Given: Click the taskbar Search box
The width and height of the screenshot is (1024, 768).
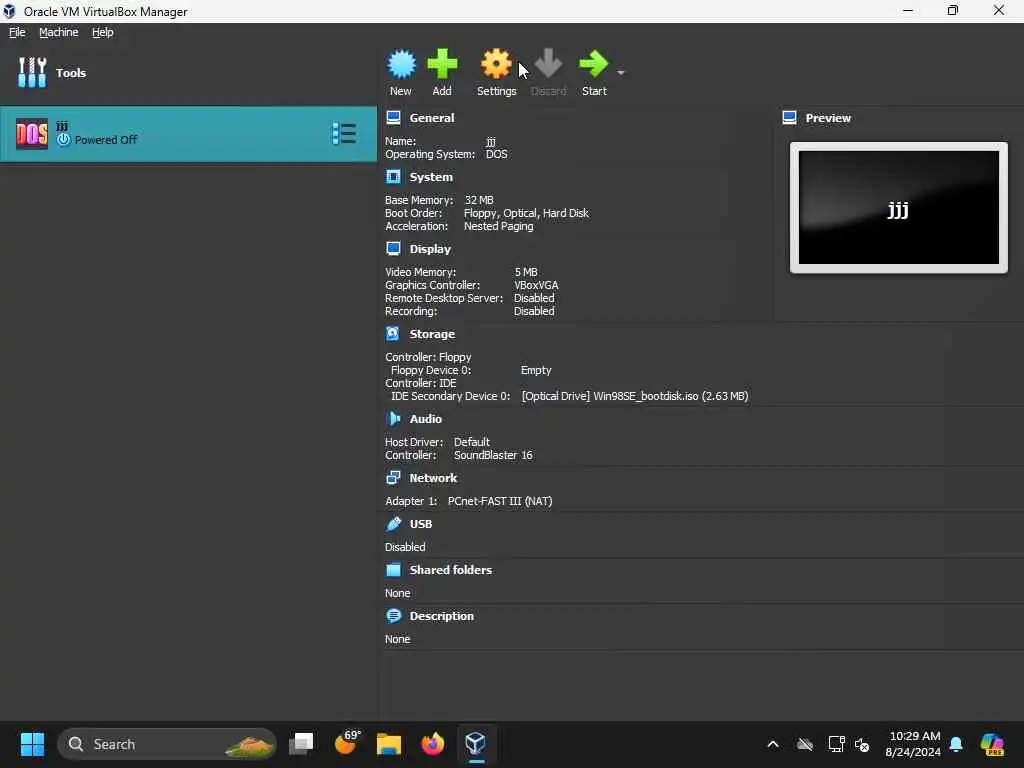Looking at the screenshot, I should point(167,744).
